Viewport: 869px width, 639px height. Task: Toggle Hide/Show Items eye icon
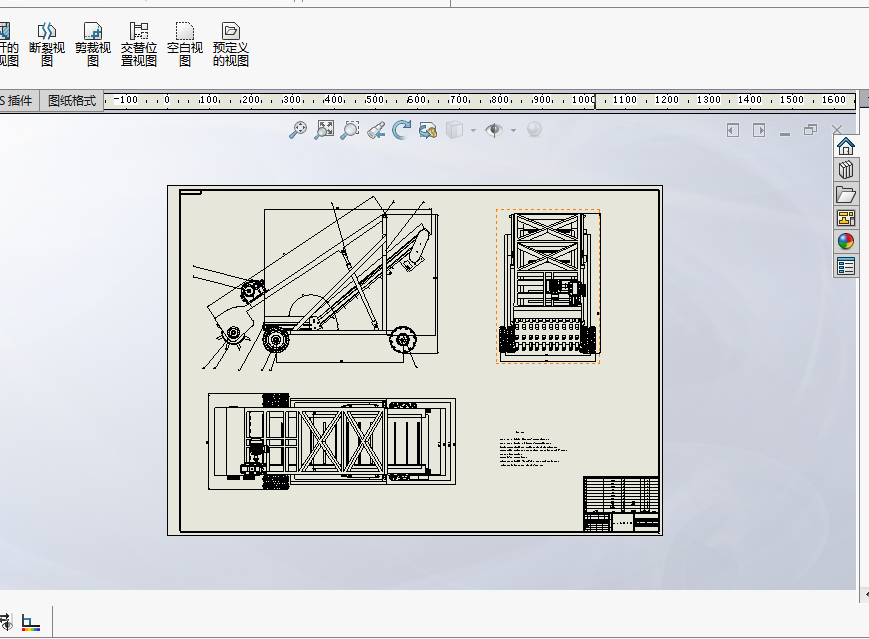point(493,130)
